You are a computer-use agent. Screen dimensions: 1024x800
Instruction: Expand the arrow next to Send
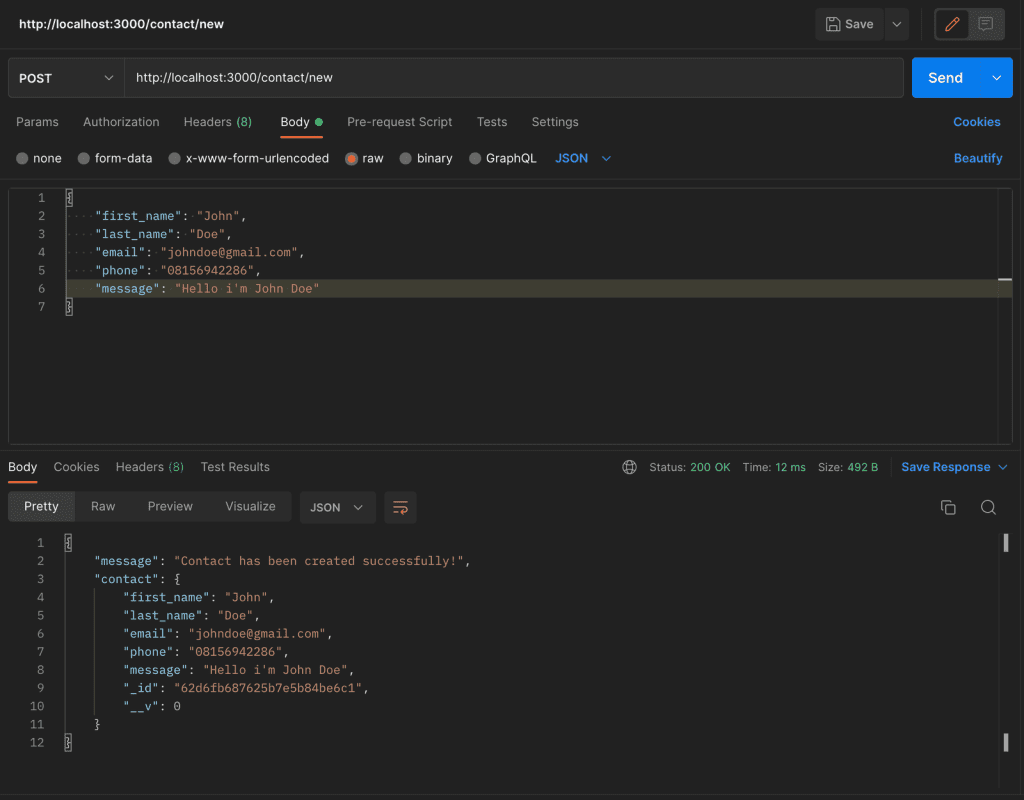click(x=995, y=78)
